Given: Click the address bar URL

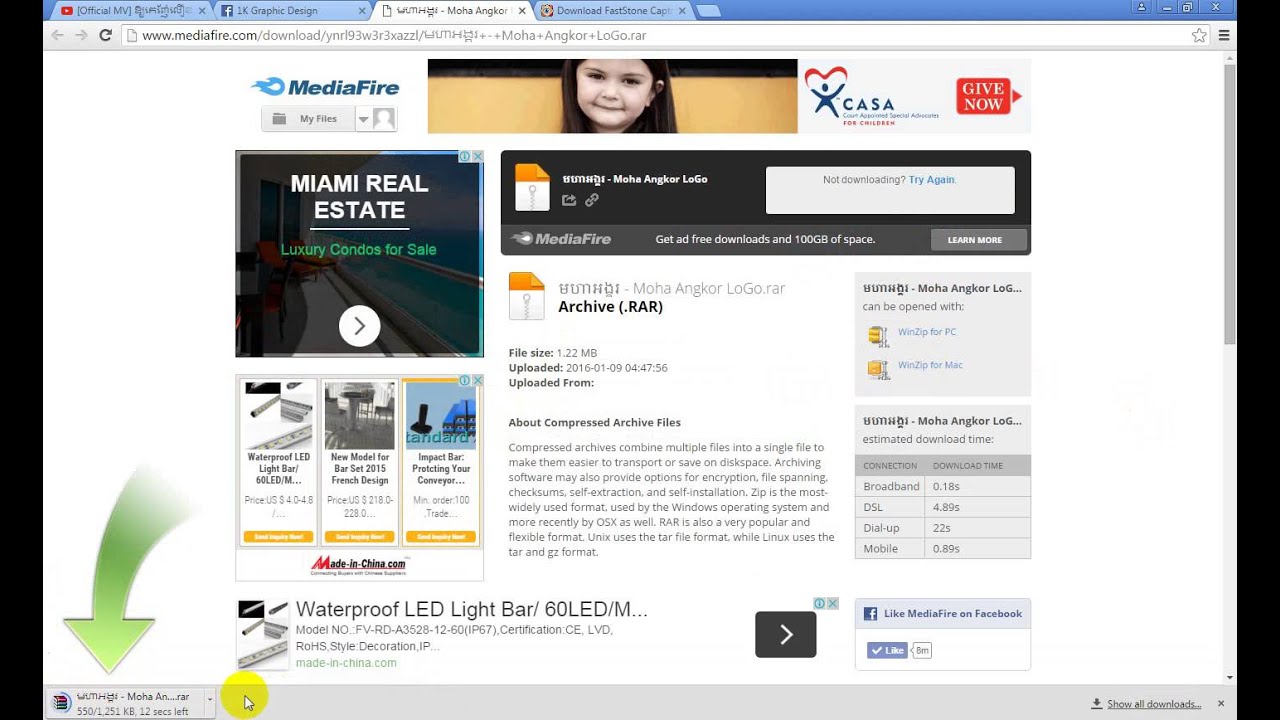Looking at the screenshot, I should [x=394, y=35].
